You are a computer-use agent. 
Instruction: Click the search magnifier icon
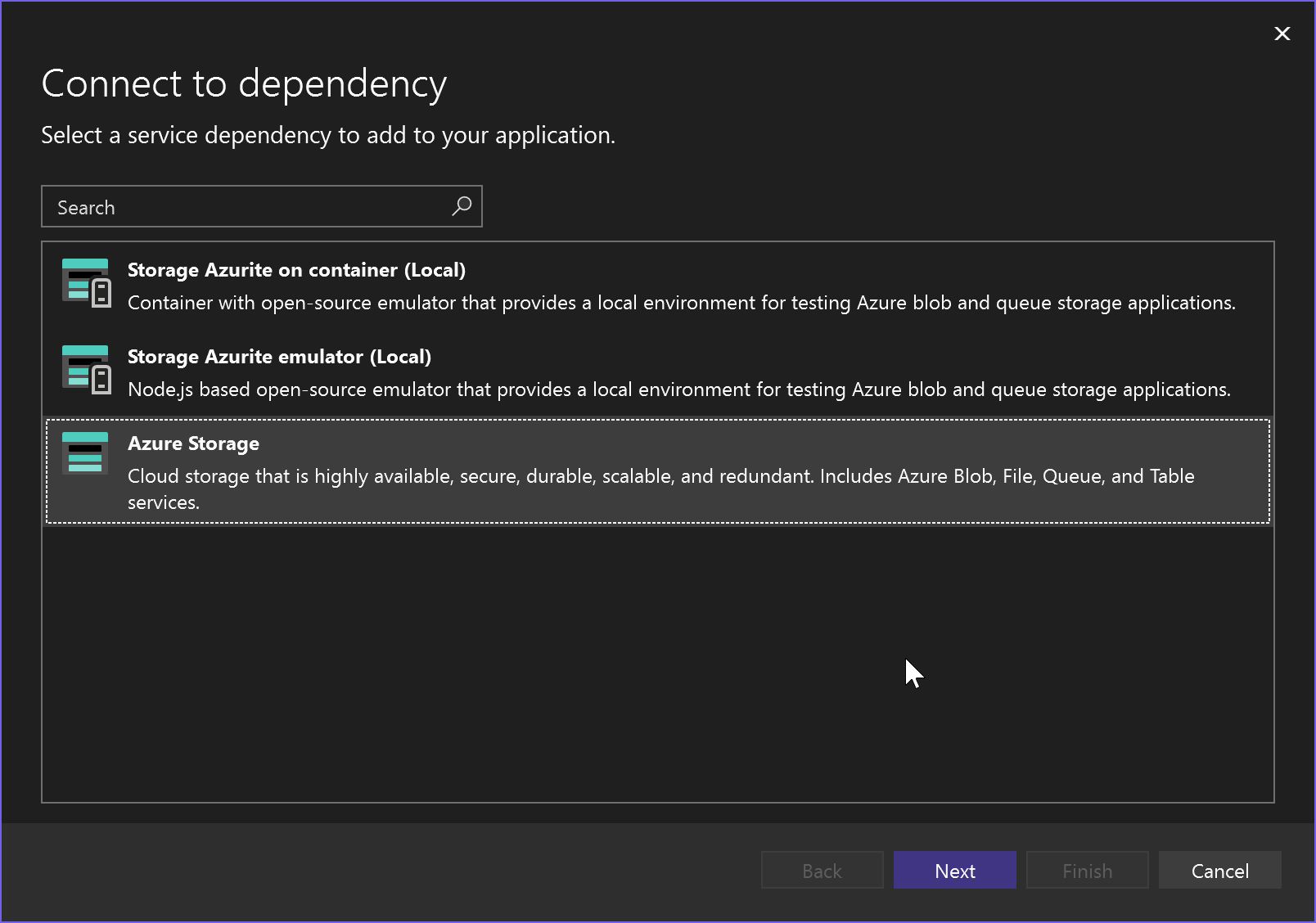(460, 206)
